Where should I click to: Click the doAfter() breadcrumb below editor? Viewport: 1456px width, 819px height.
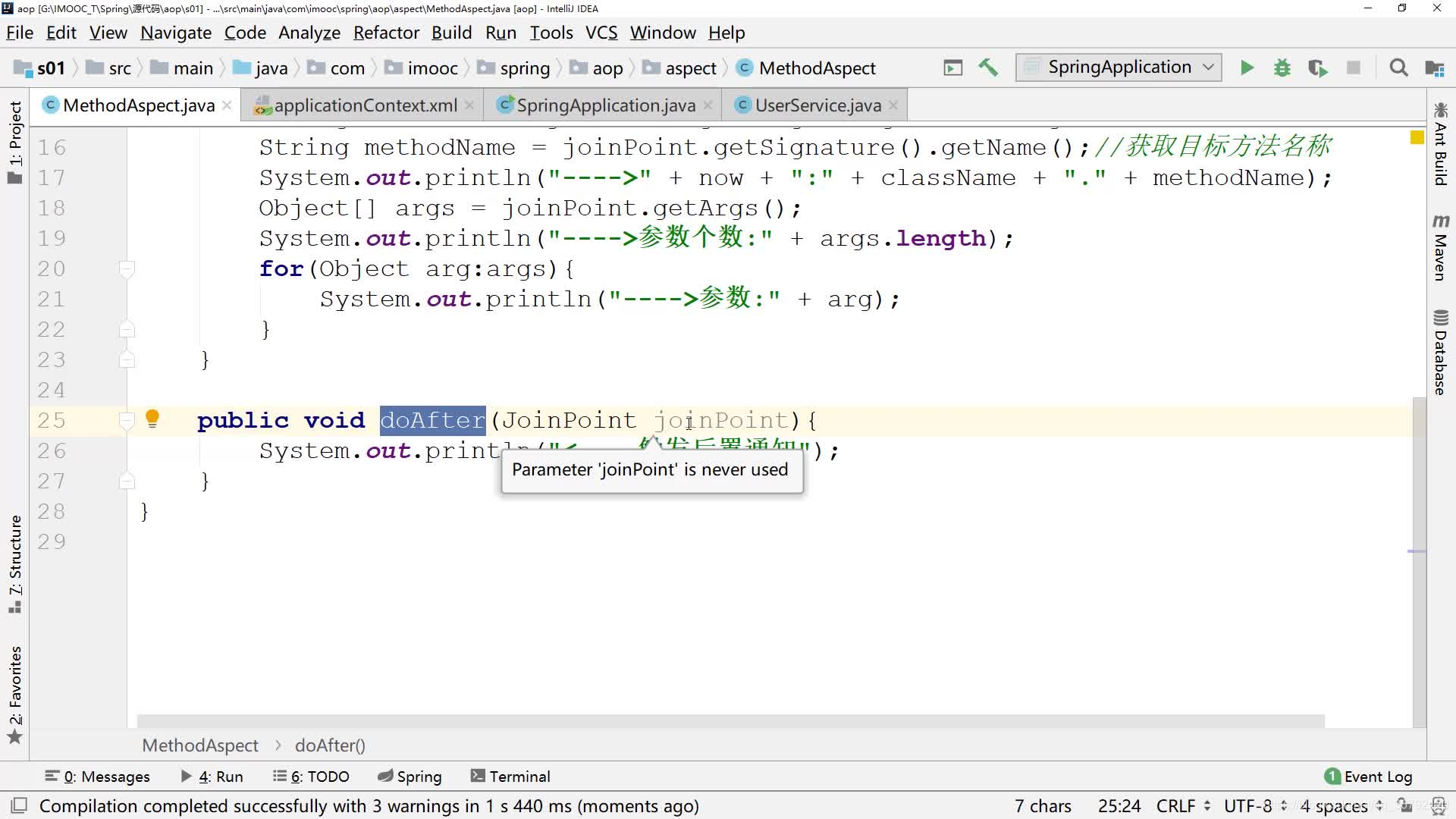(x=330, y=745)
